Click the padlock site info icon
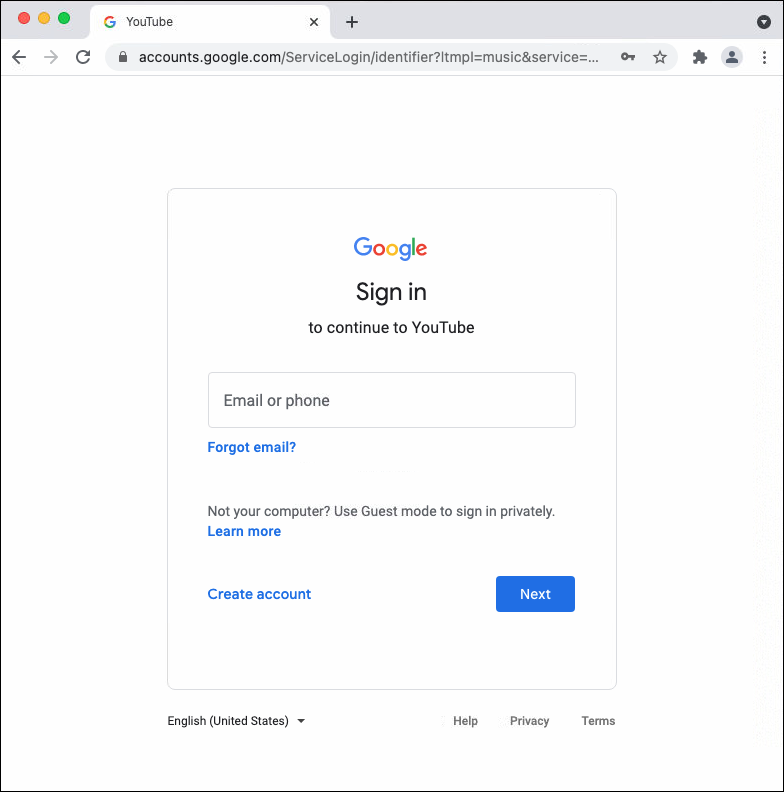 [x=124, y=57]
